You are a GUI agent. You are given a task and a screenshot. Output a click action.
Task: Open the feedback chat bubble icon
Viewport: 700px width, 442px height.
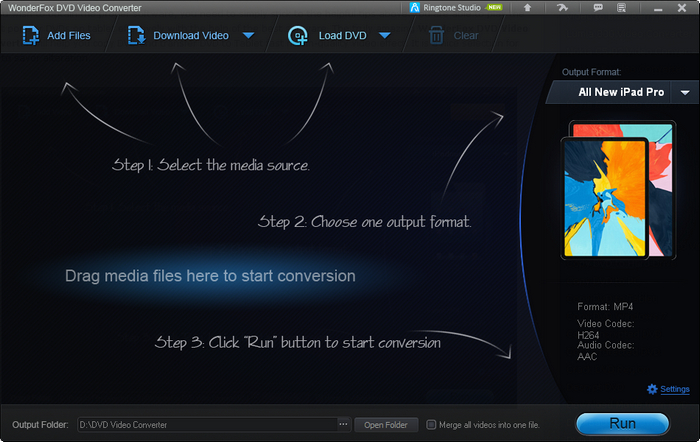[x=598, y=8]
